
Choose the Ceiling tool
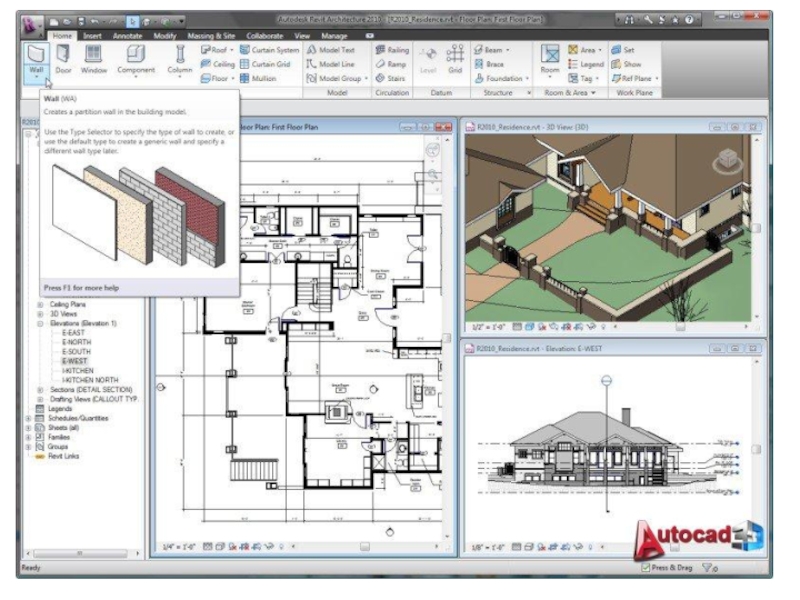pos(217,64)
